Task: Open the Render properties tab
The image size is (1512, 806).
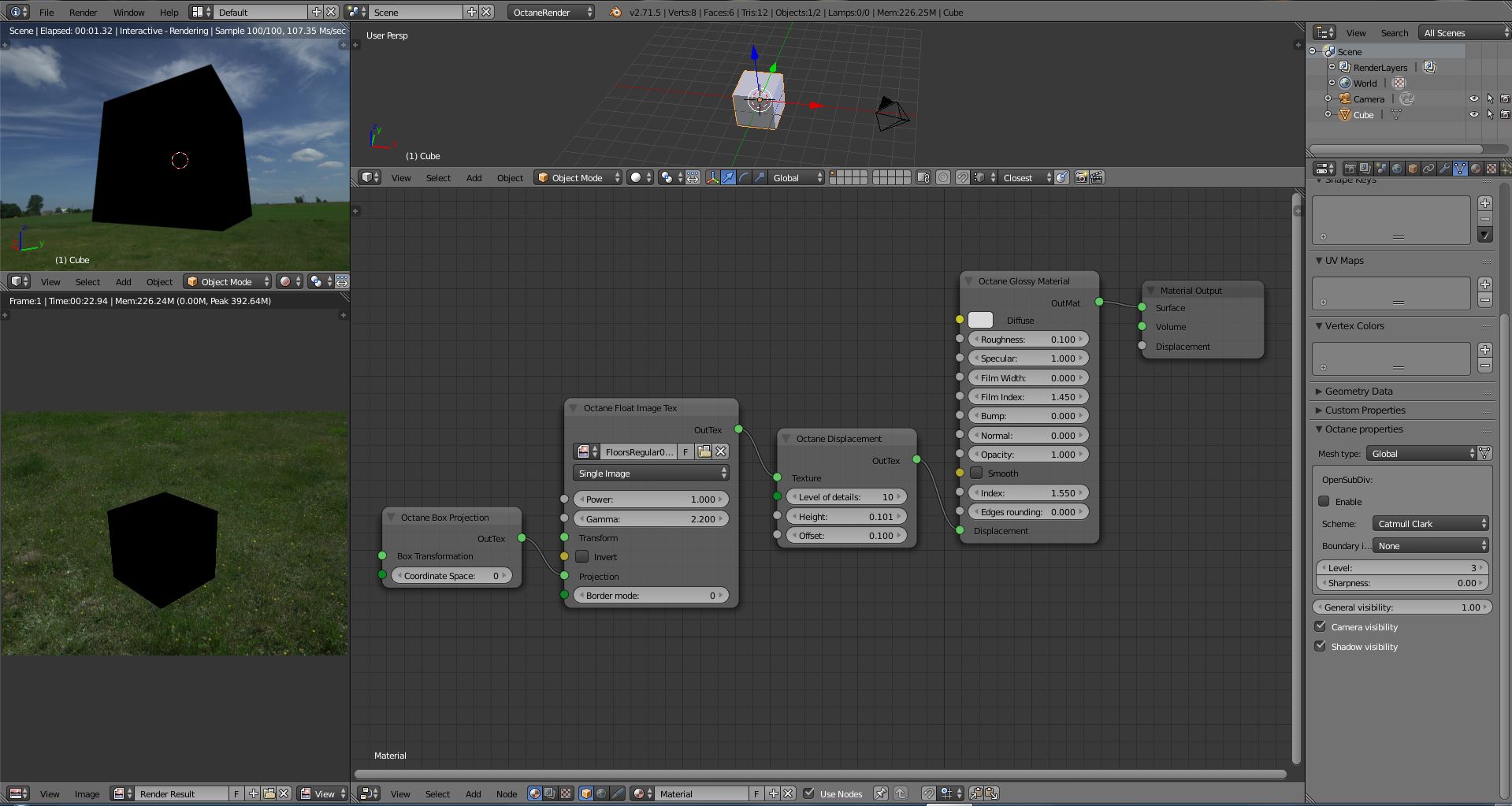Action: [x=1350, y=169]
